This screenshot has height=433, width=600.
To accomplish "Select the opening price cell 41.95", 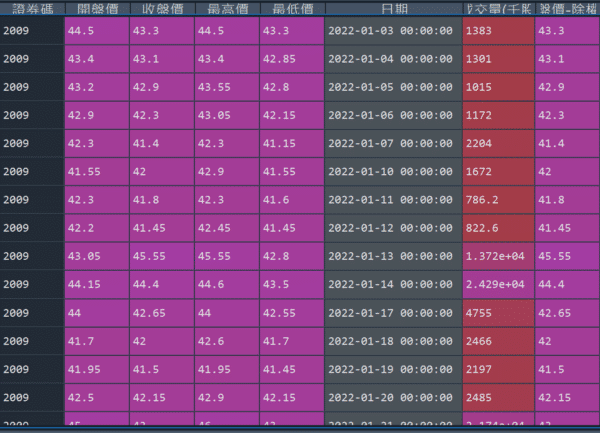I will pyautogui.click(x=96, y=370).
